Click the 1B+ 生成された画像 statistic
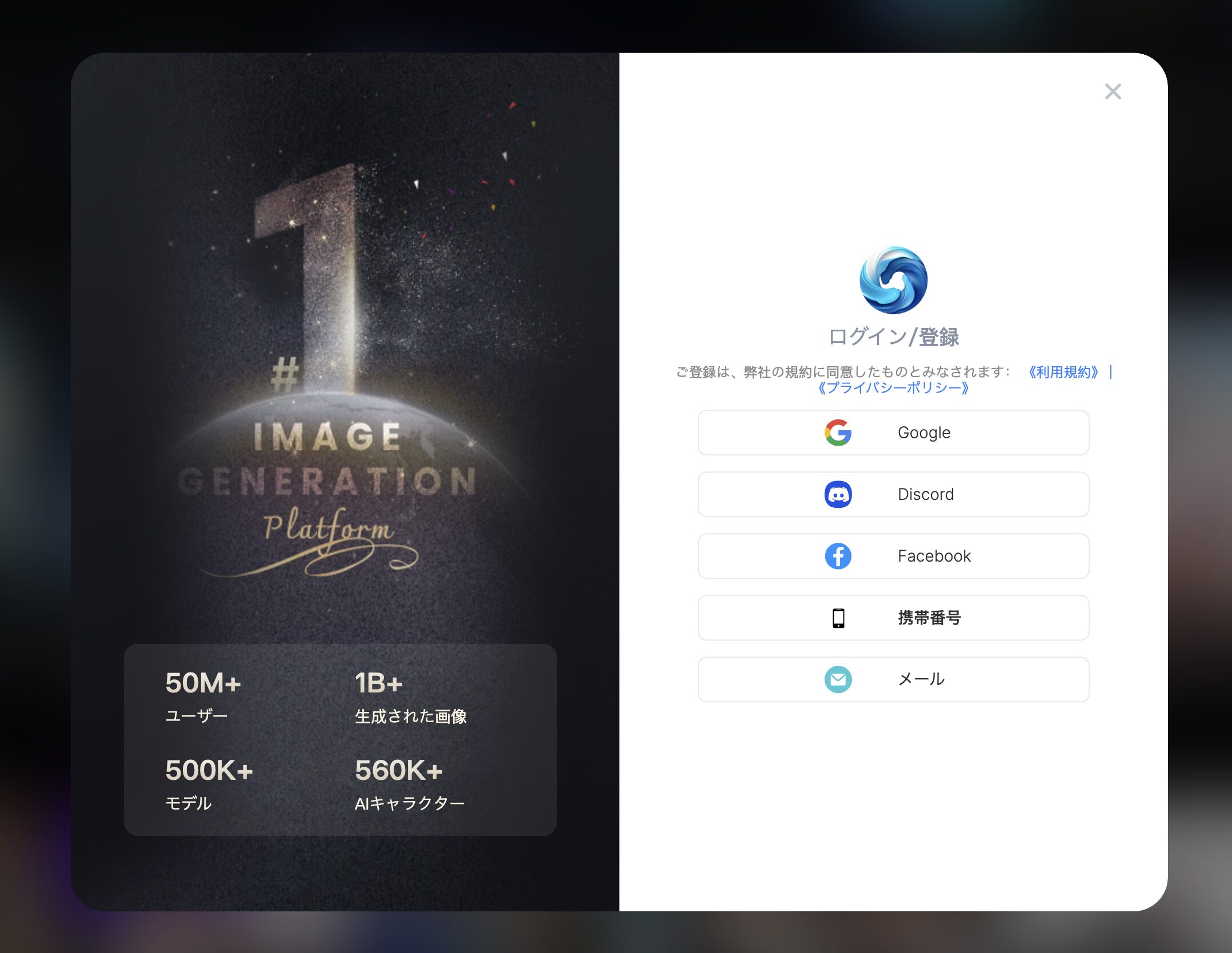1232x953 pixels. point(410,696)
